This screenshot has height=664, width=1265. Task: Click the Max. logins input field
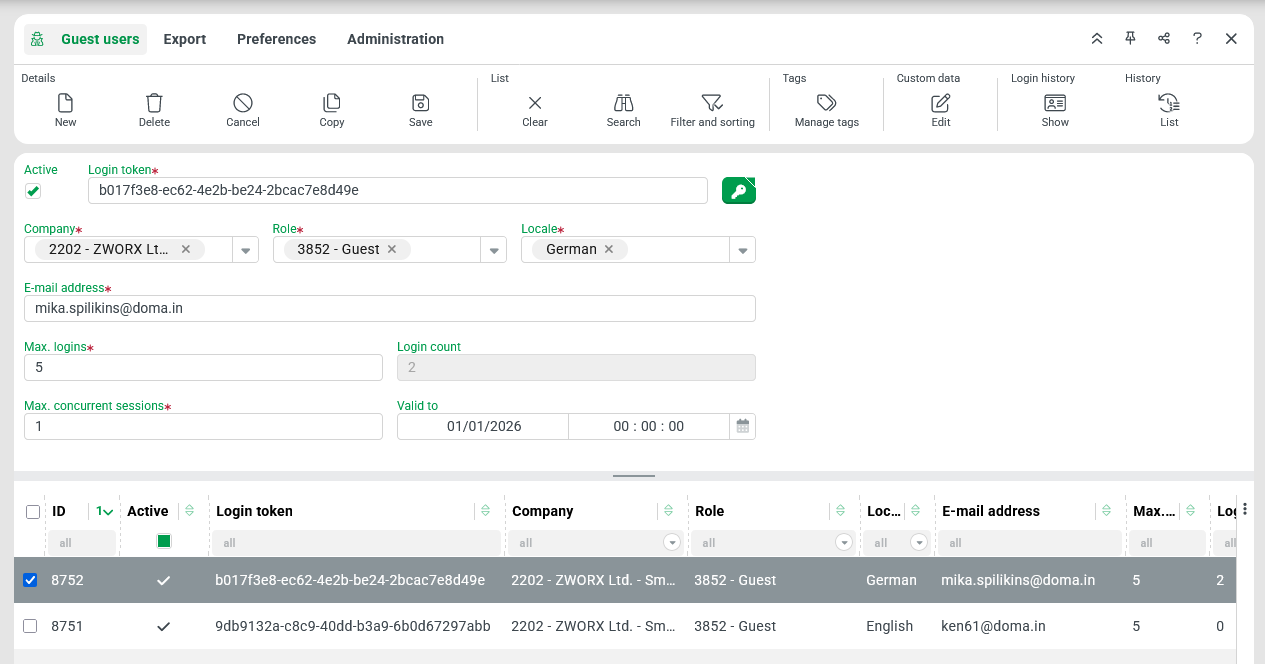point(203,367)
